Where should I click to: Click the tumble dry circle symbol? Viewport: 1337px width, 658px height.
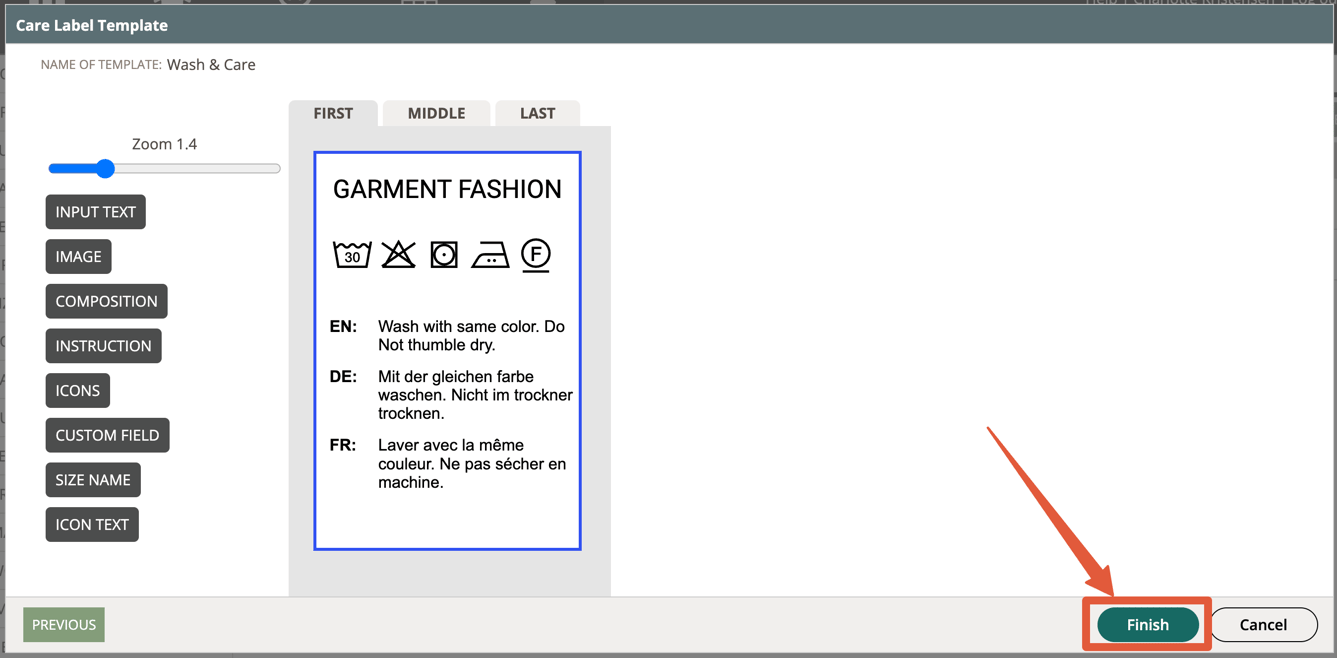tap(444, 255)
